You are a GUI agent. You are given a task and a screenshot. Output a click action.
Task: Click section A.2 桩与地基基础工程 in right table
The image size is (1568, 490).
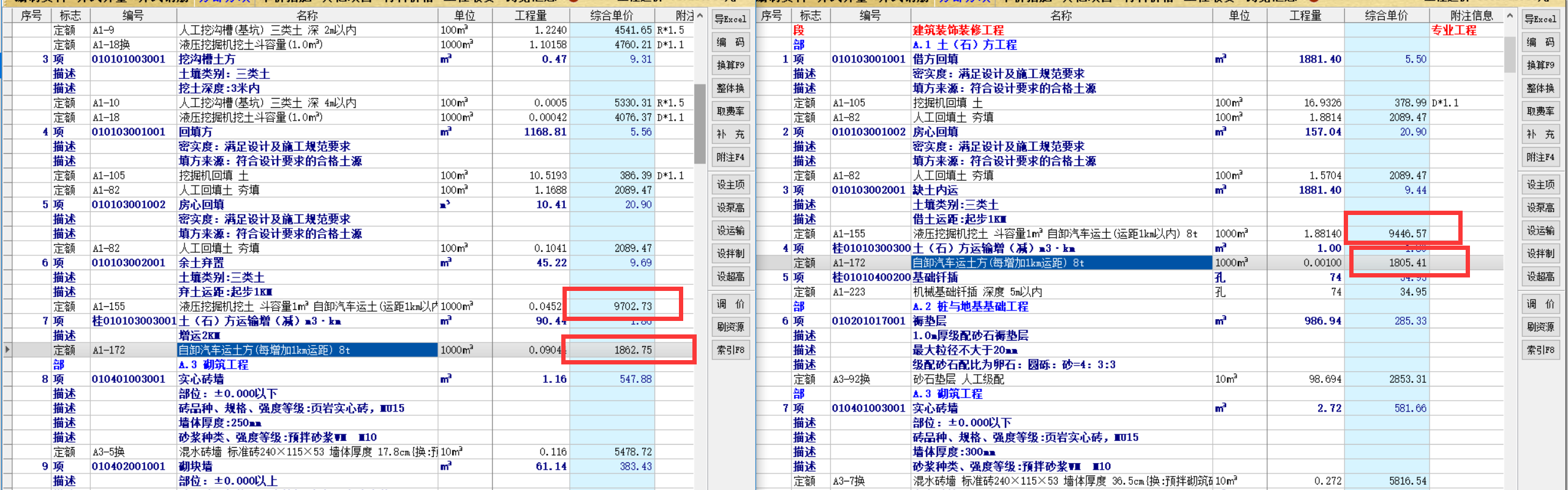point(970,306)
